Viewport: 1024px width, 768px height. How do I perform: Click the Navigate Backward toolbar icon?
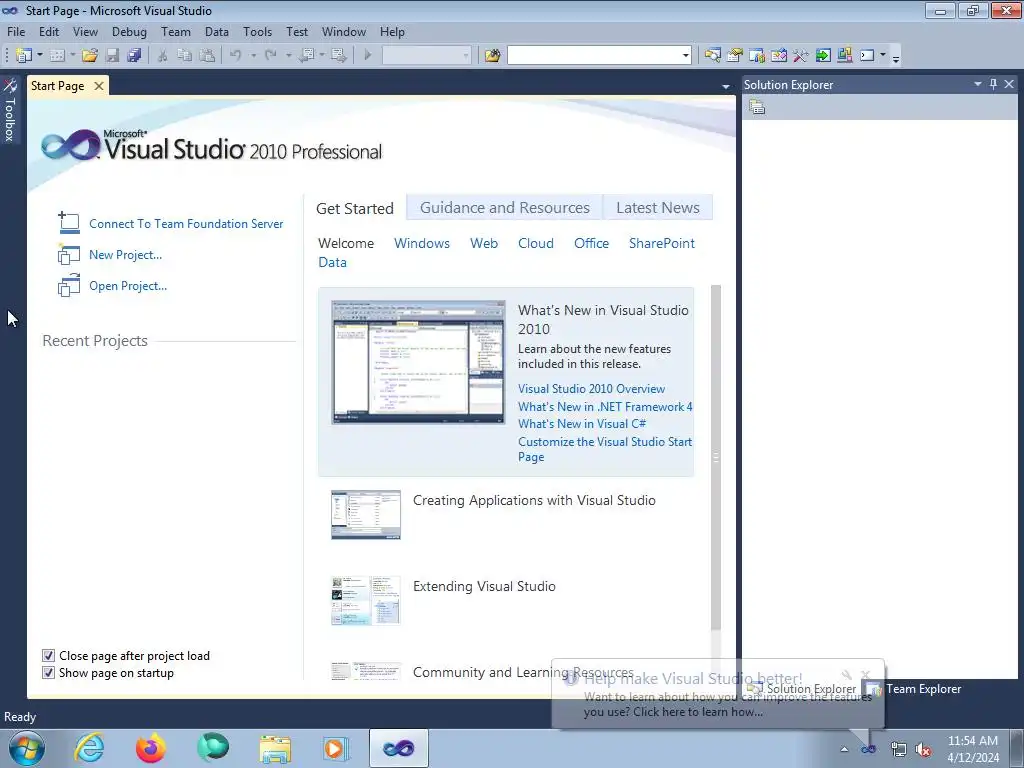tap(306, 56)
